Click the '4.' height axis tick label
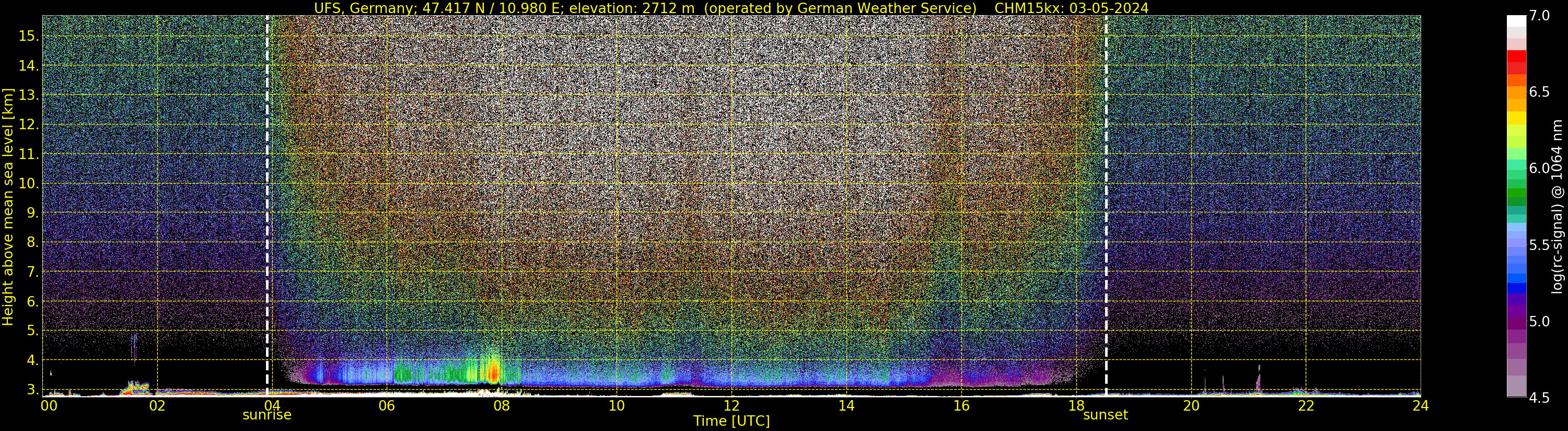 point(32,360)
